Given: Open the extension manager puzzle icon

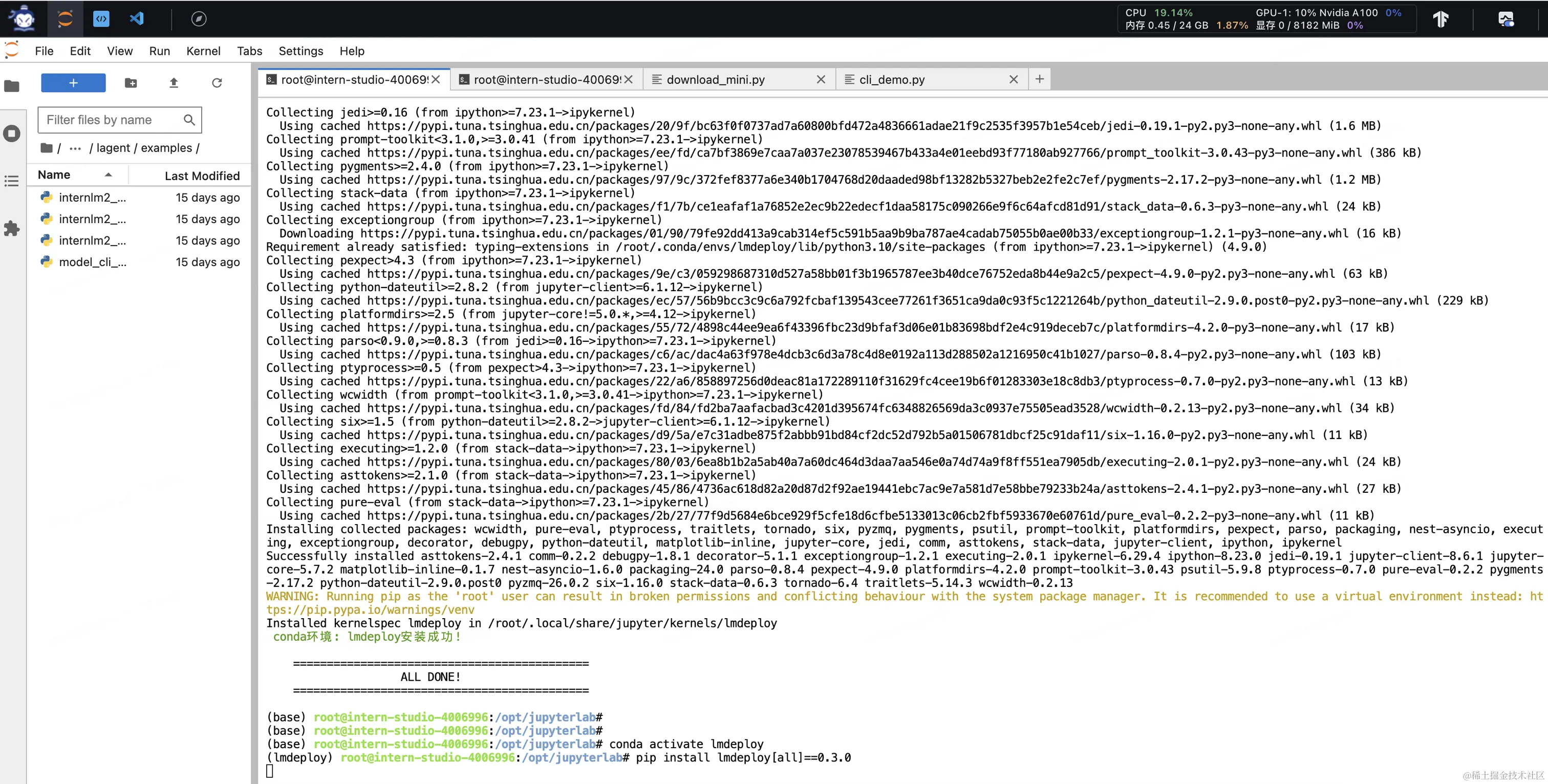Looking at the screenshot, I should pyautogui.click(x=12, y=228).
